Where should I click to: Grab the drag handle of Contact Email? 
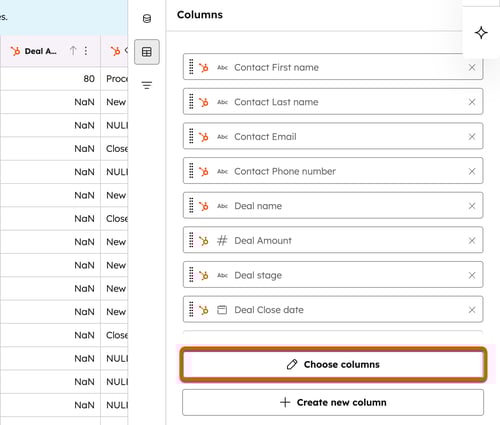pos(191,136)
